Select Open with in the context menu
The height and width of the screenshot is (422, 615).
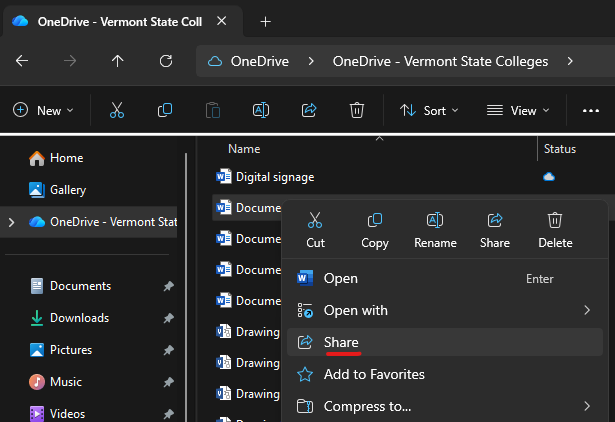445,310
